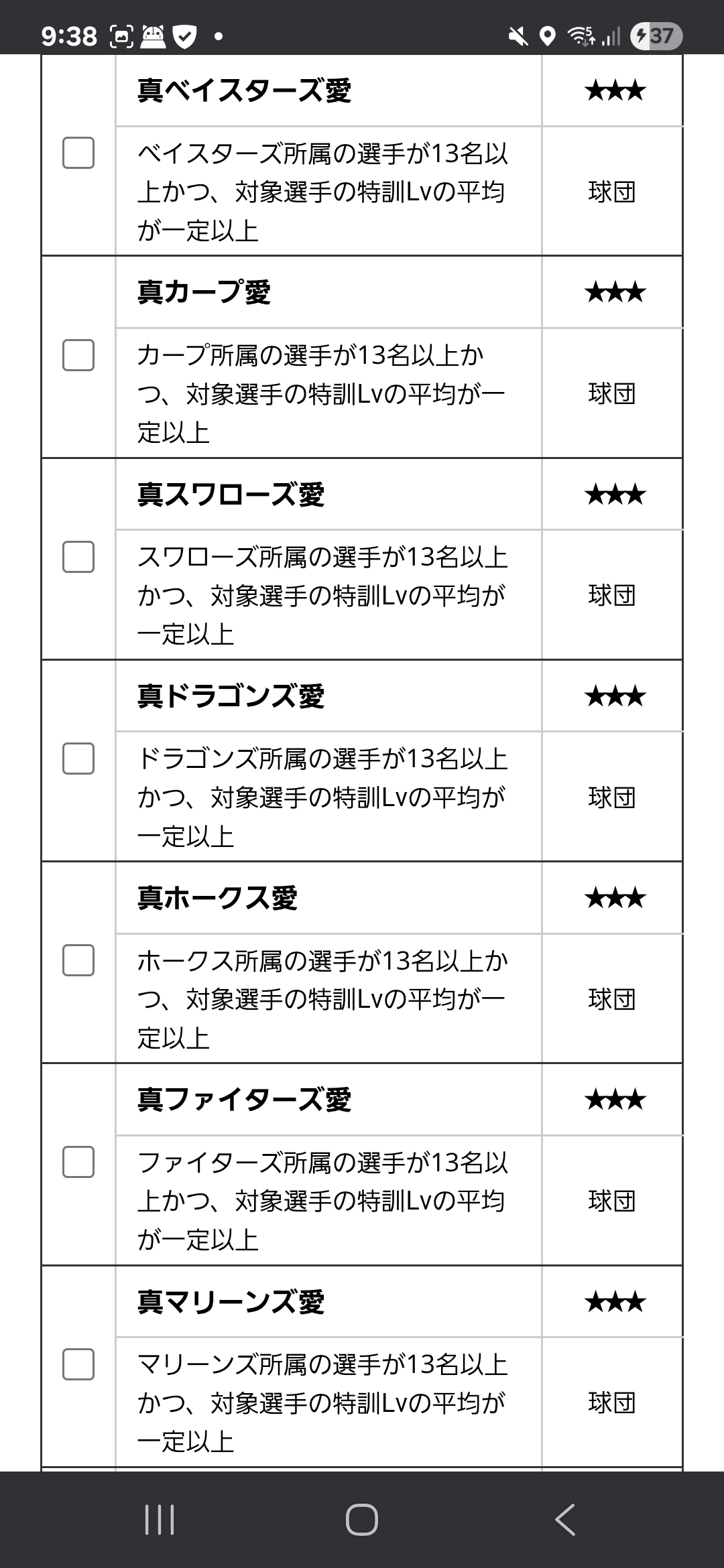Tap 球団 label in 真スワローズ愛 row
The image size is (724, 1568).
tap(611, 595)
